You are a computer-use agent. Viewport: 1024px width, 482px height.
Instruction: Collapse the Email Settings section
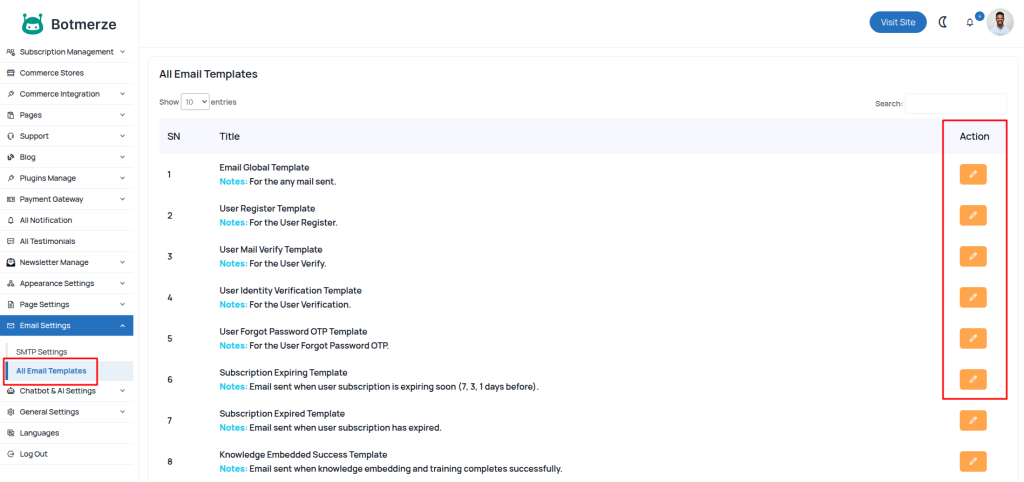coord(66,325)
